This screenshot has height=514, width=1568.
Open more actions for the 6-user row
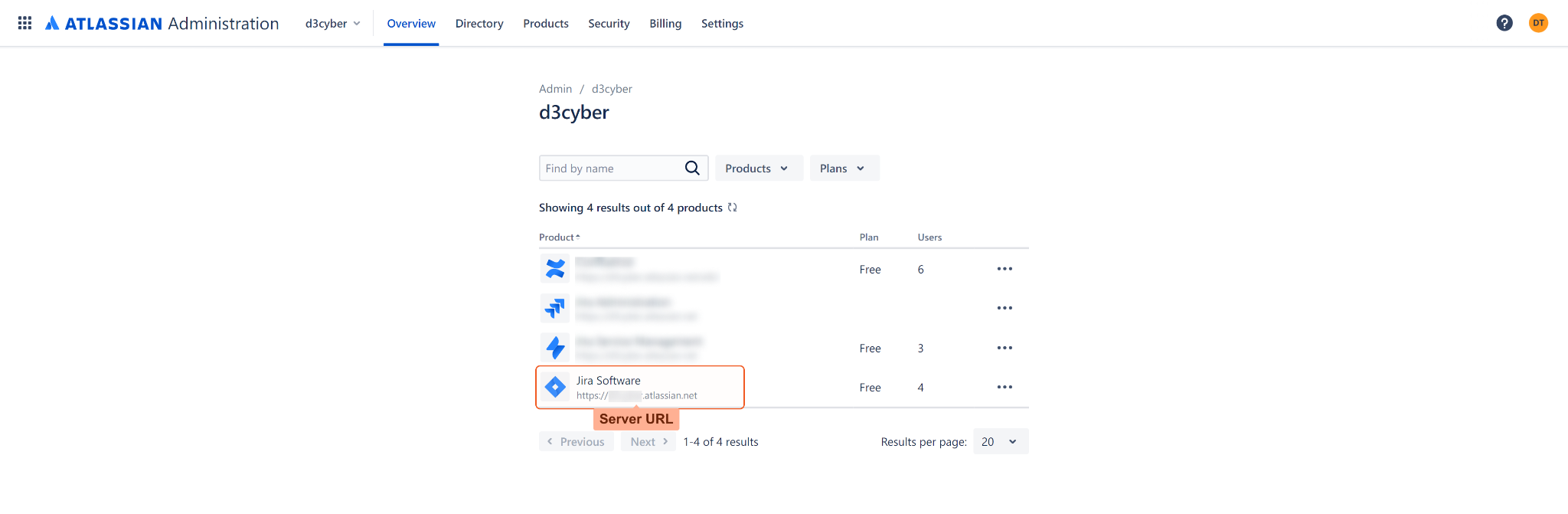pos(1004,269)
